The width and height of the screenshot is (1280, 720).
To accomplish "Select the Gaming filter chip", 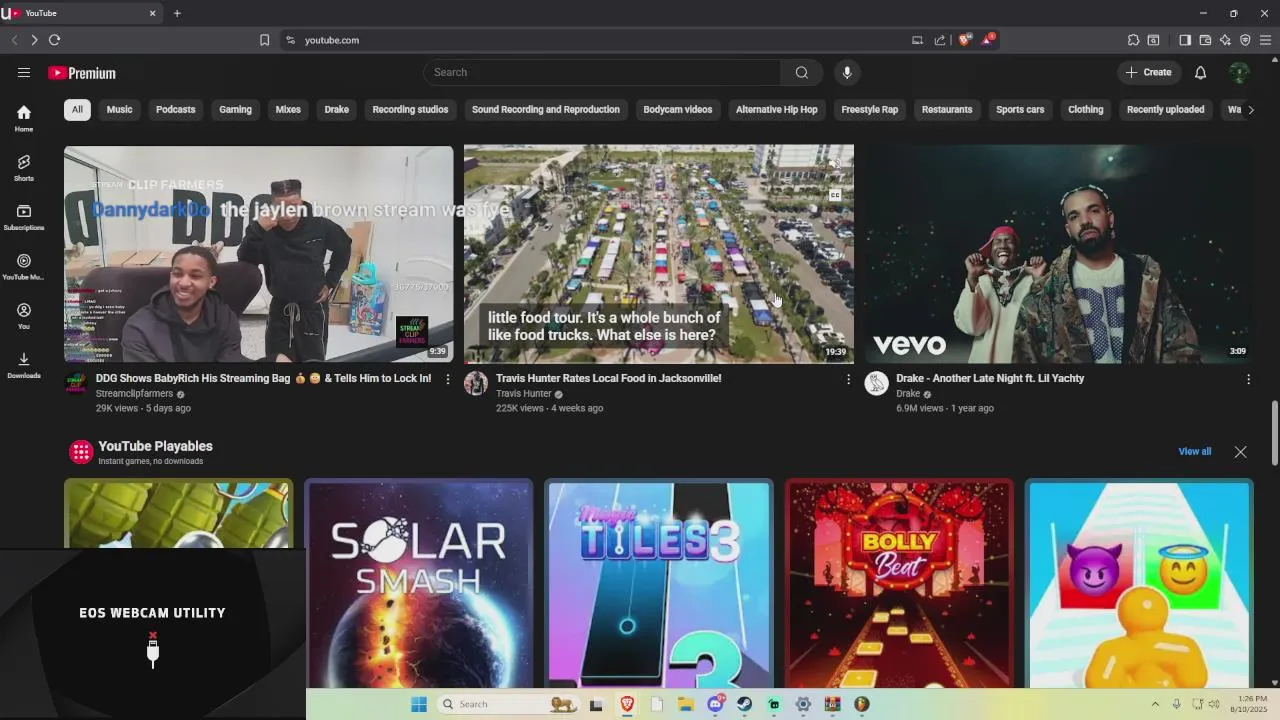I will click(x=235, y=109).
